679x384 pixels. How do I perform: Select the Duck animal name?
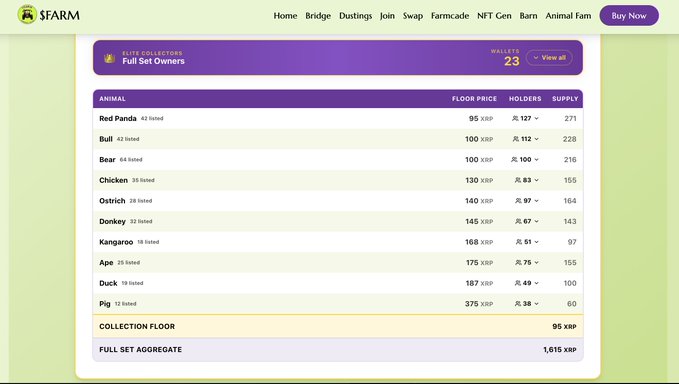tap(108, 283)
